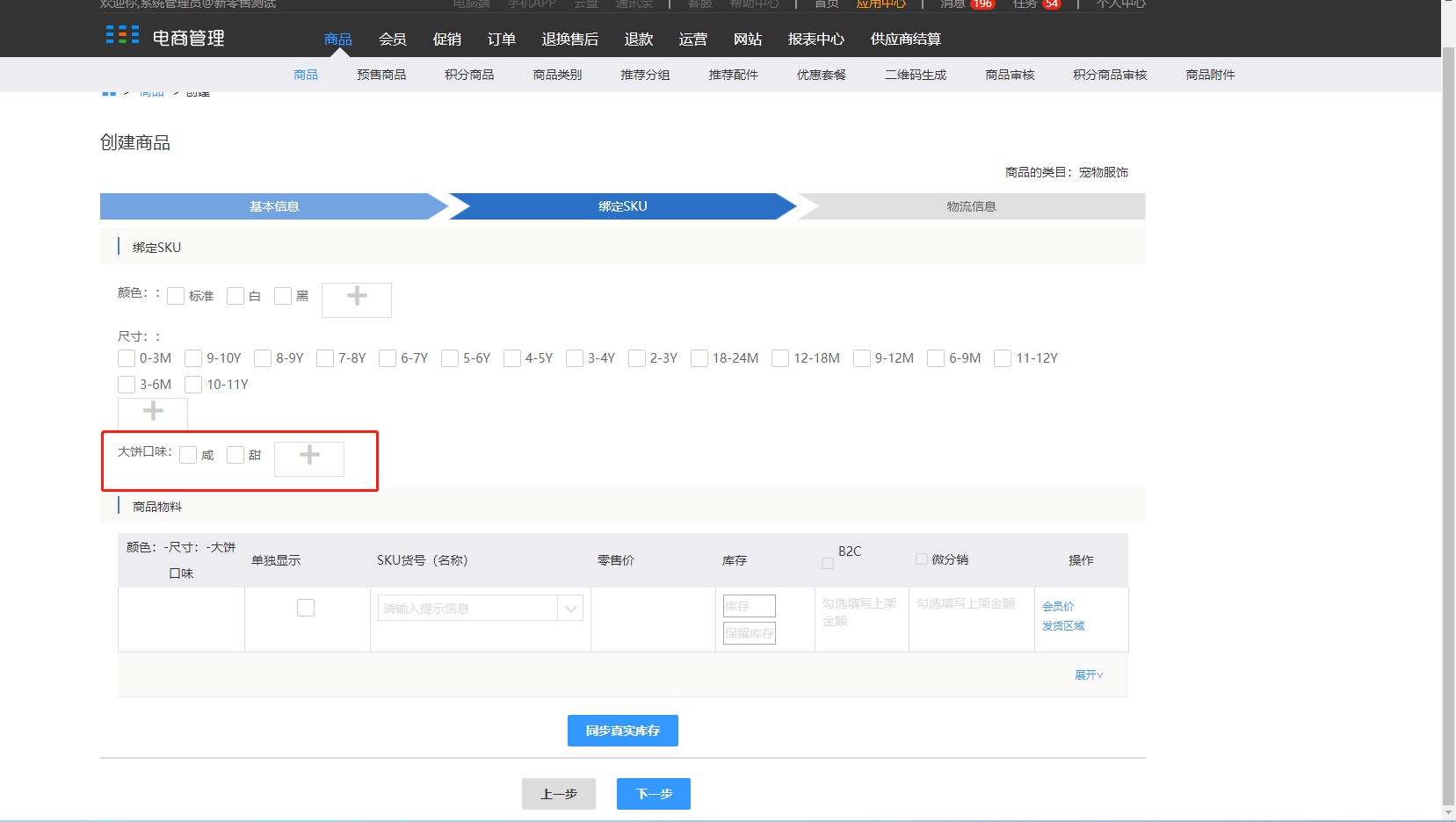1456x822 pixels.
Task: Tick the 黑 color checkbox
Action: point(283,296)
